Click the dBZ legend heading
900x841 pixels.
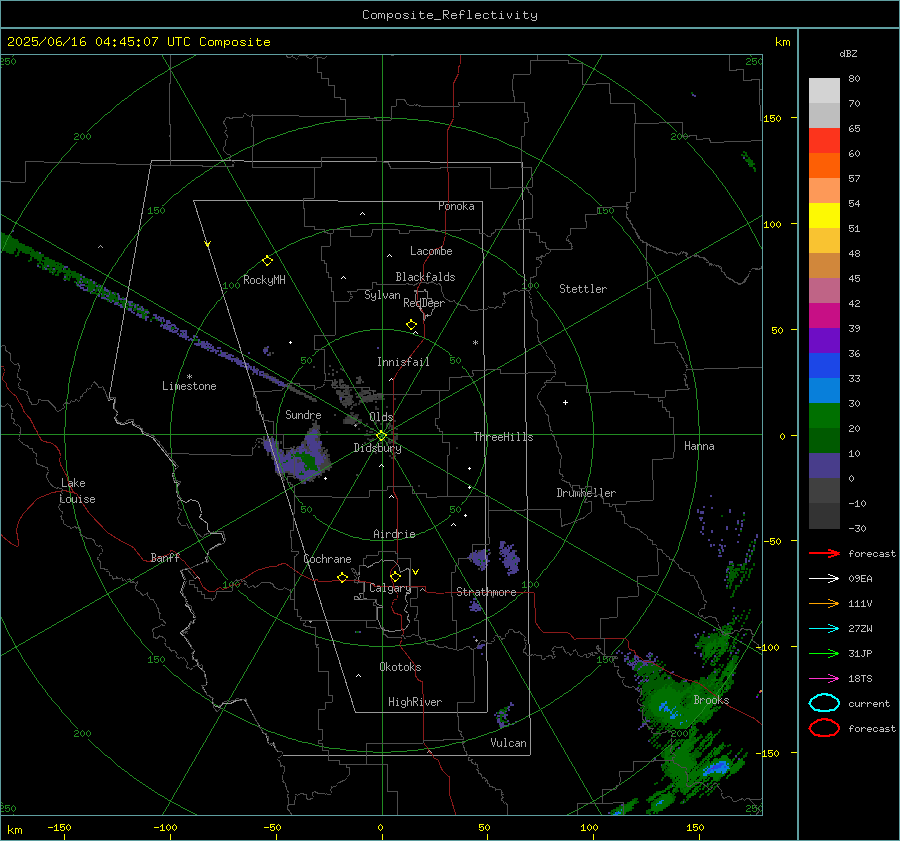pyautogui.click(x=848, y=53)
